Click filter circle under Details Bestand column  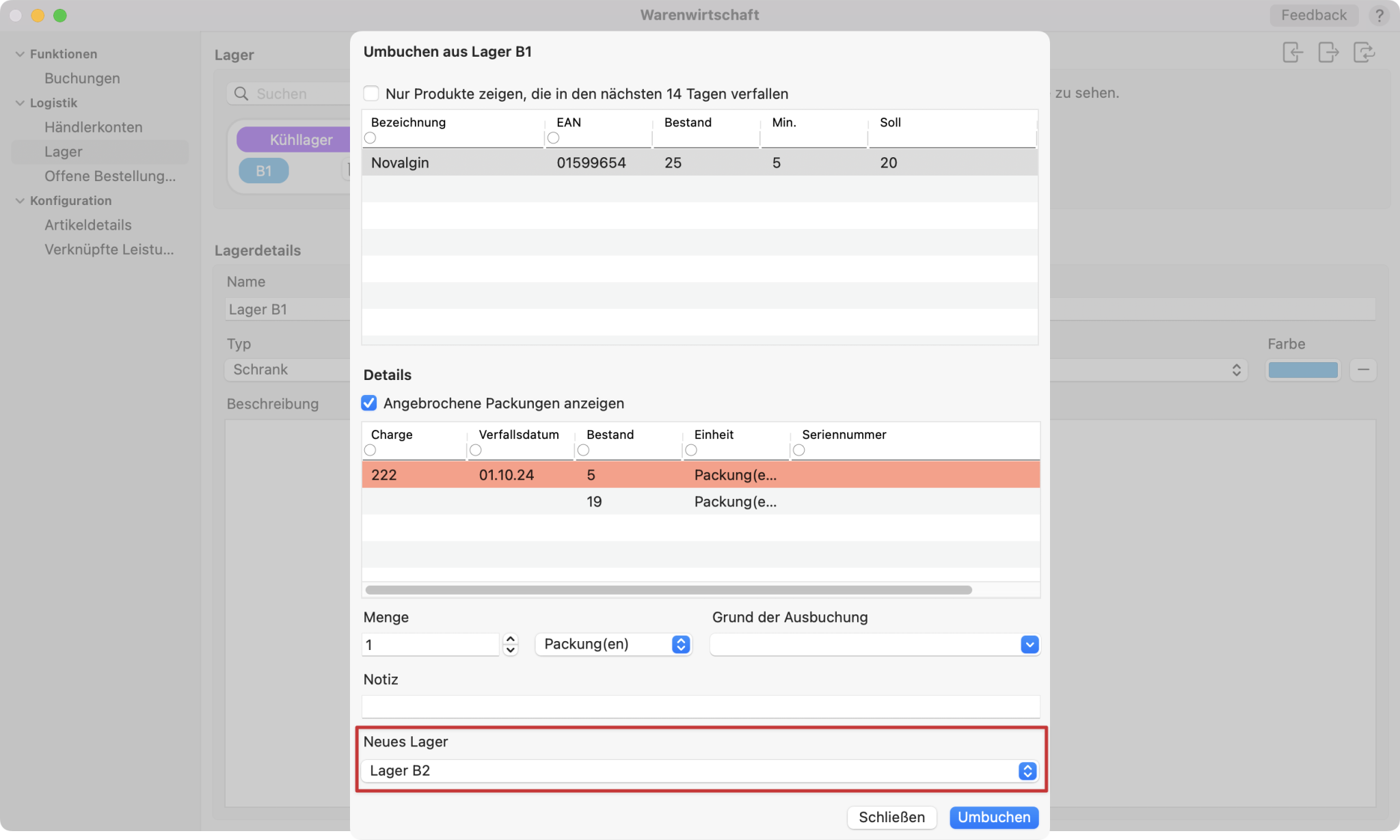point(583,450)
